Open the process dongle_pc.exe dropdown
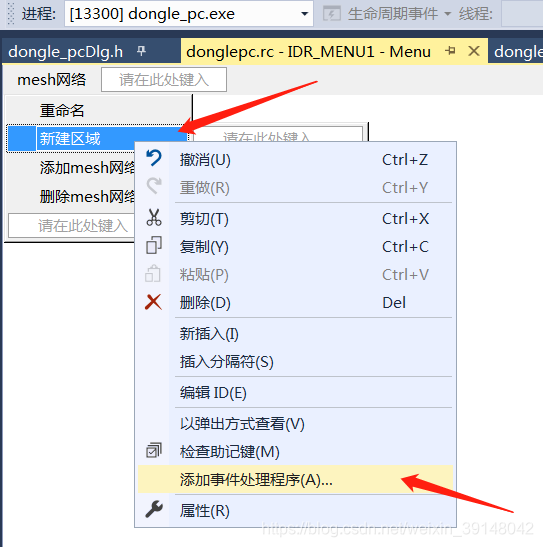 tap(304, 14)
